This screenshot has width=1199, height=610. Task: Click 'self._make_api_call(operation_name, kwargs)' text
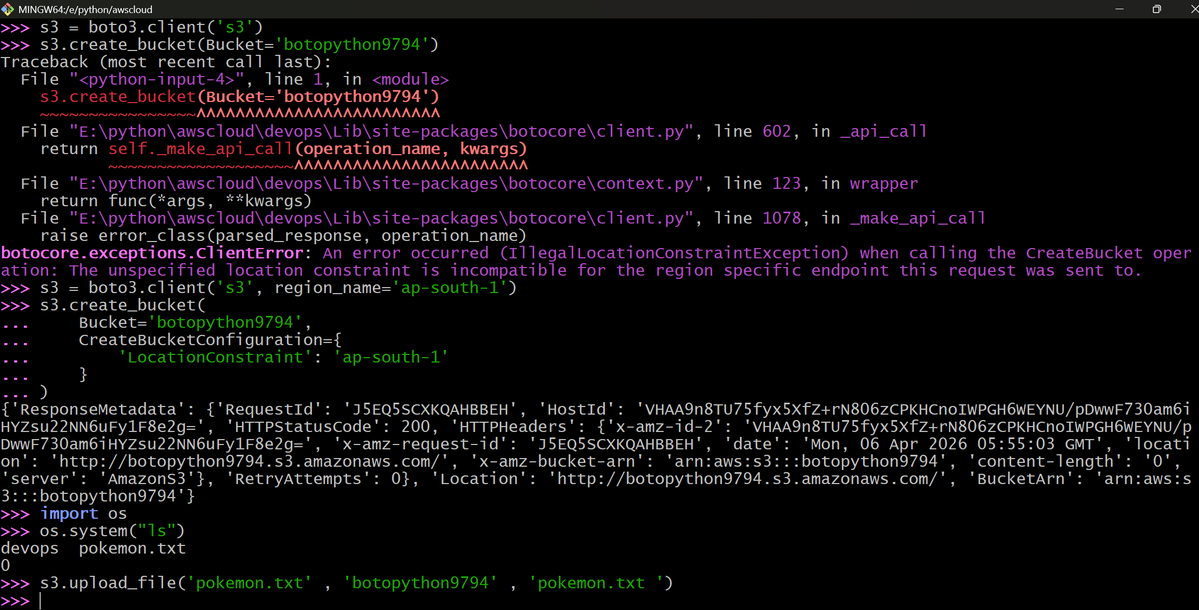click(x=317, y=149)
